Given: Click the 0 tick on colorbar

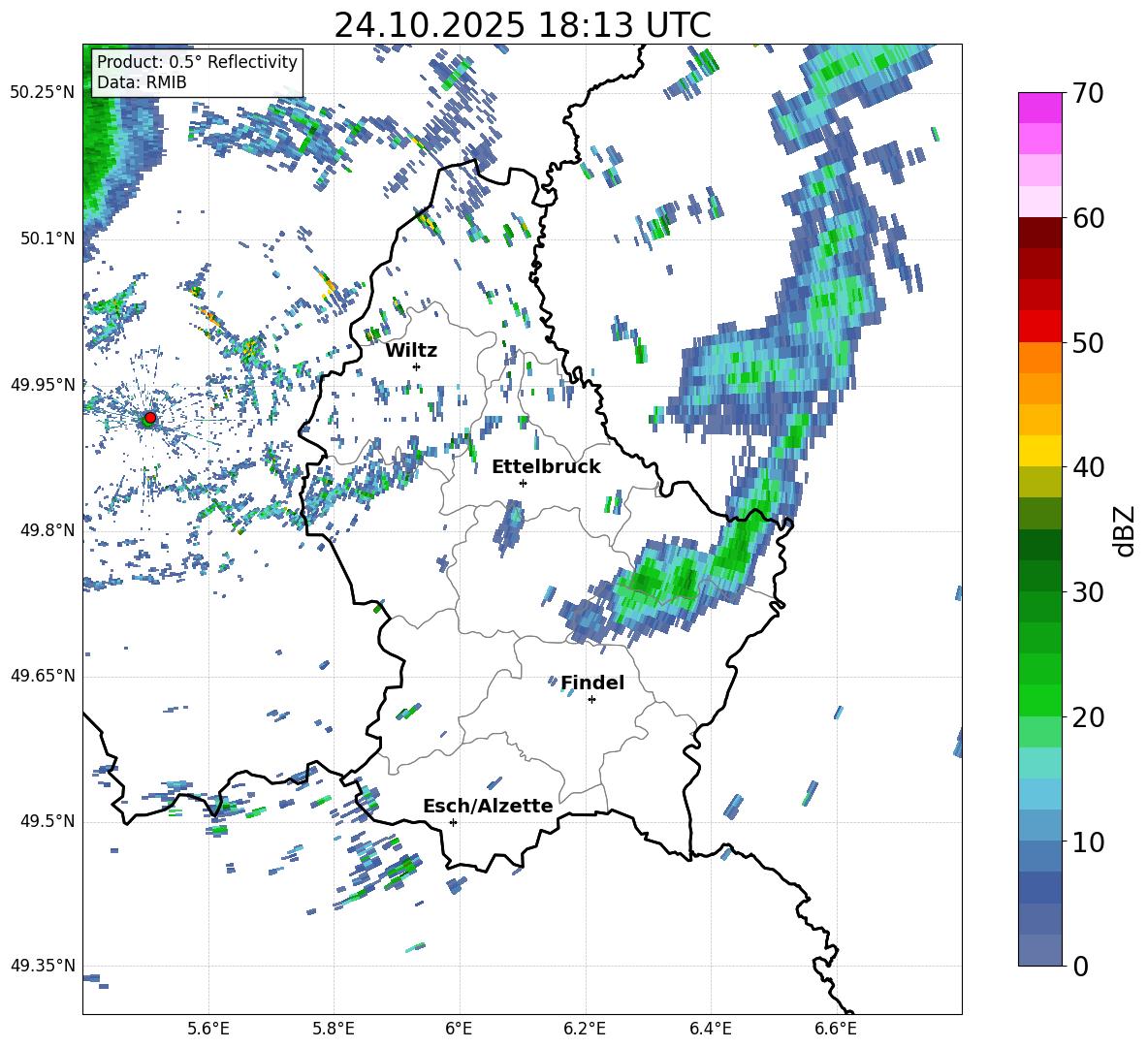Looking at the screenshot, I should point(1079,966).
